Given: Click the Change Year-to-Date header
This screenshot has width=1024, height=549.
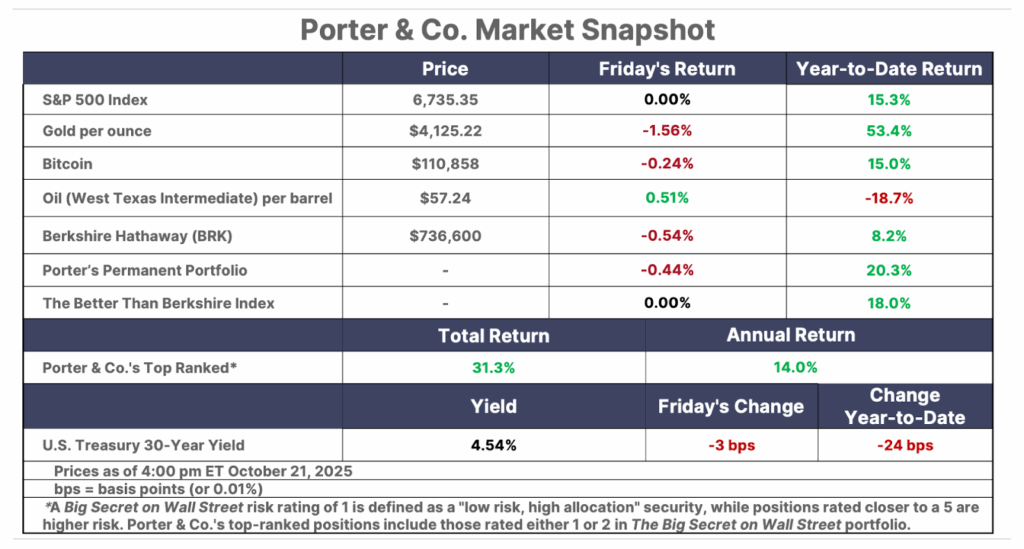Looking at the screenshot, I should [x=904, y=406].
